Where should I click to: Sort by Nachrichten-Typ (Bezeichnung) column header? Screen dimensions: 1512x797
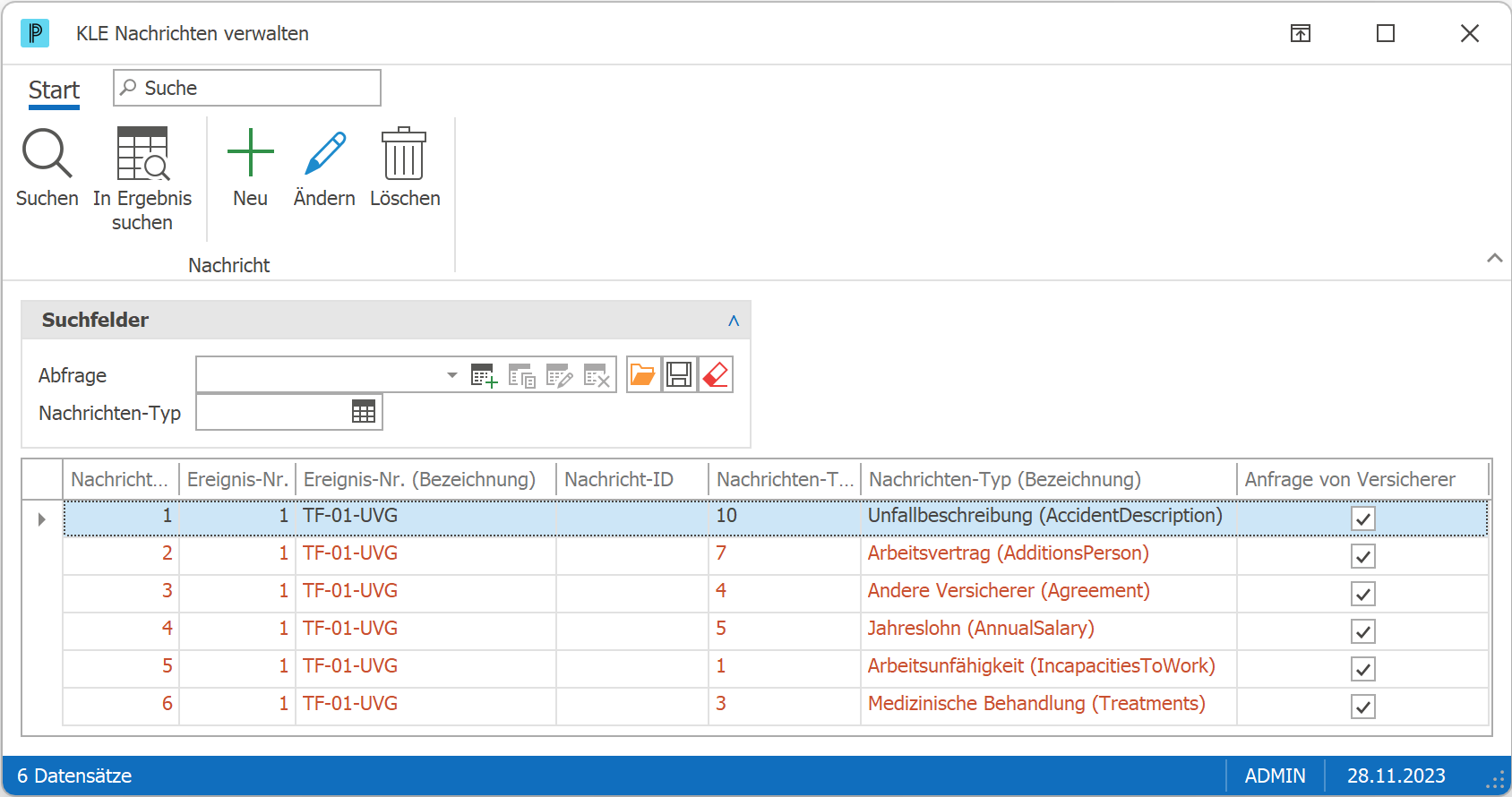(1049, 480)
